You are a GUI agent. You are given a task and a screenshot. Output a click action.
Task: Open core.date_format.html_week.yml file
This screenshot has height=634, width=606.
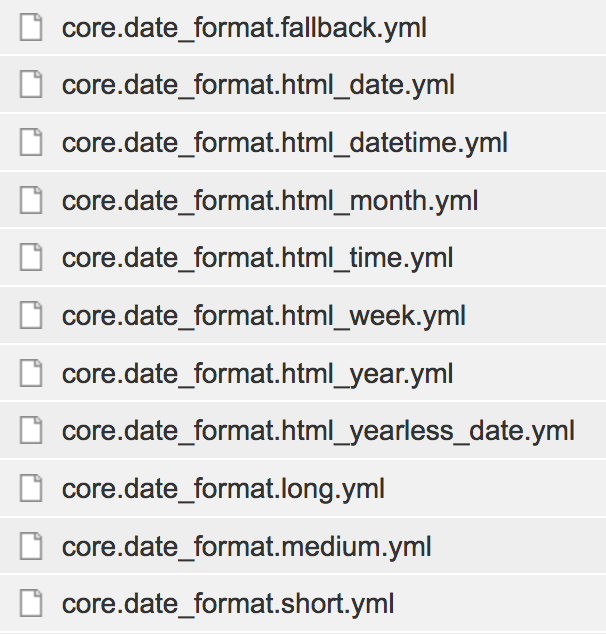tap(264, 317)
